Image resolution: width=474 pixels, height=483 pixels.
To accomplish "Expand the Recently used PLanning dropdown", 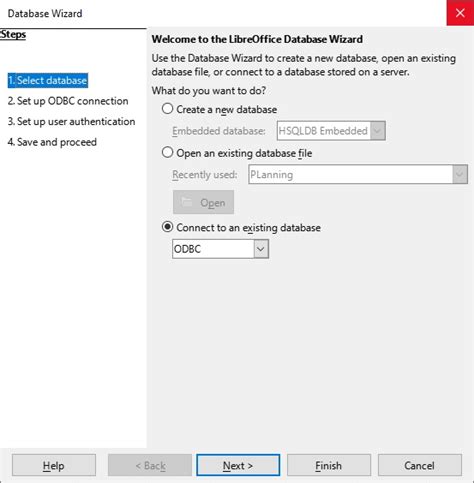I will point(460,174).
